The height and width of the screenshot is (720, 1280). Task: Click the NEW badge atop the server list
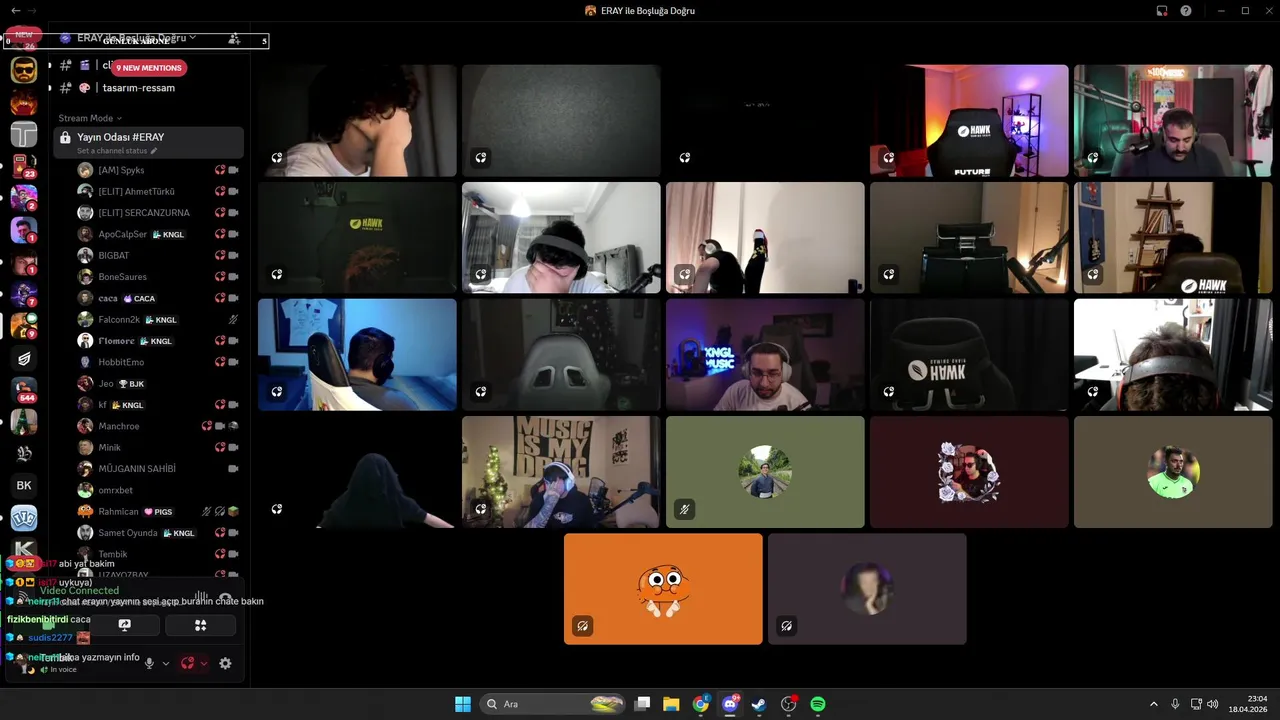click(x=23, y=35)
